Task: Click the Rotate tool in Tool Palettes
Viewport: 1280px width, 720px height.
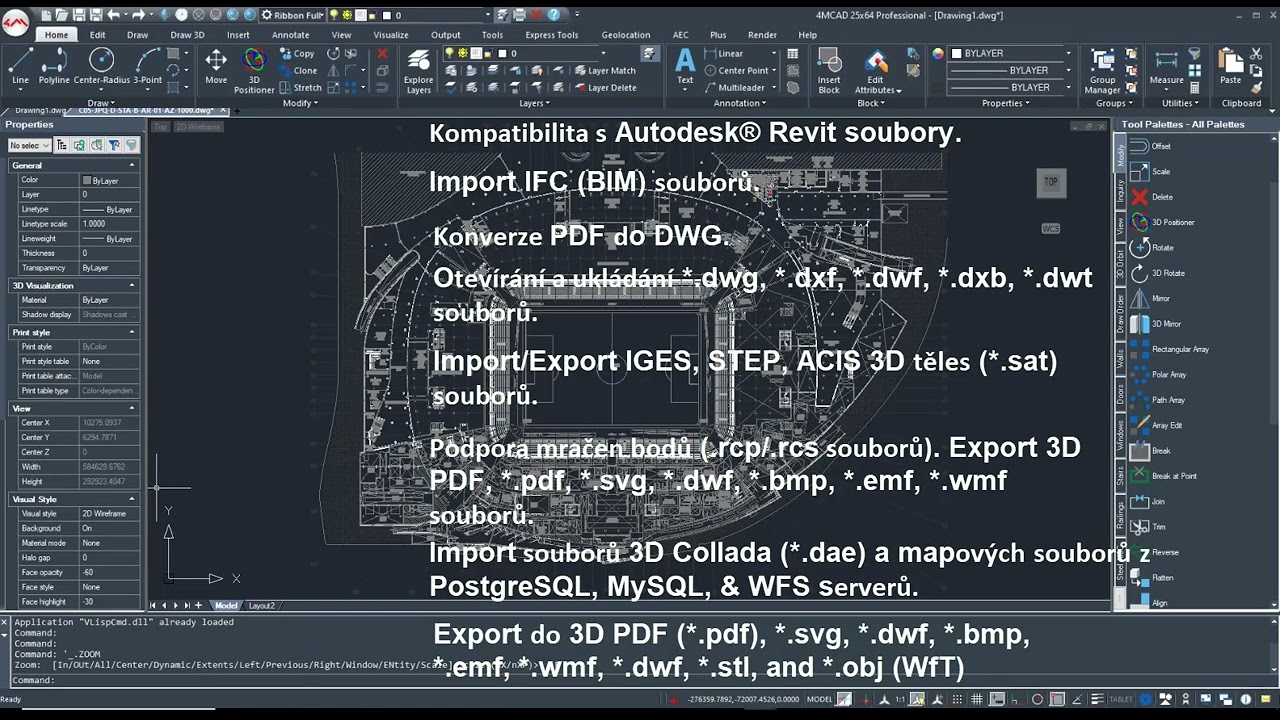Action: coord(1152,247)
